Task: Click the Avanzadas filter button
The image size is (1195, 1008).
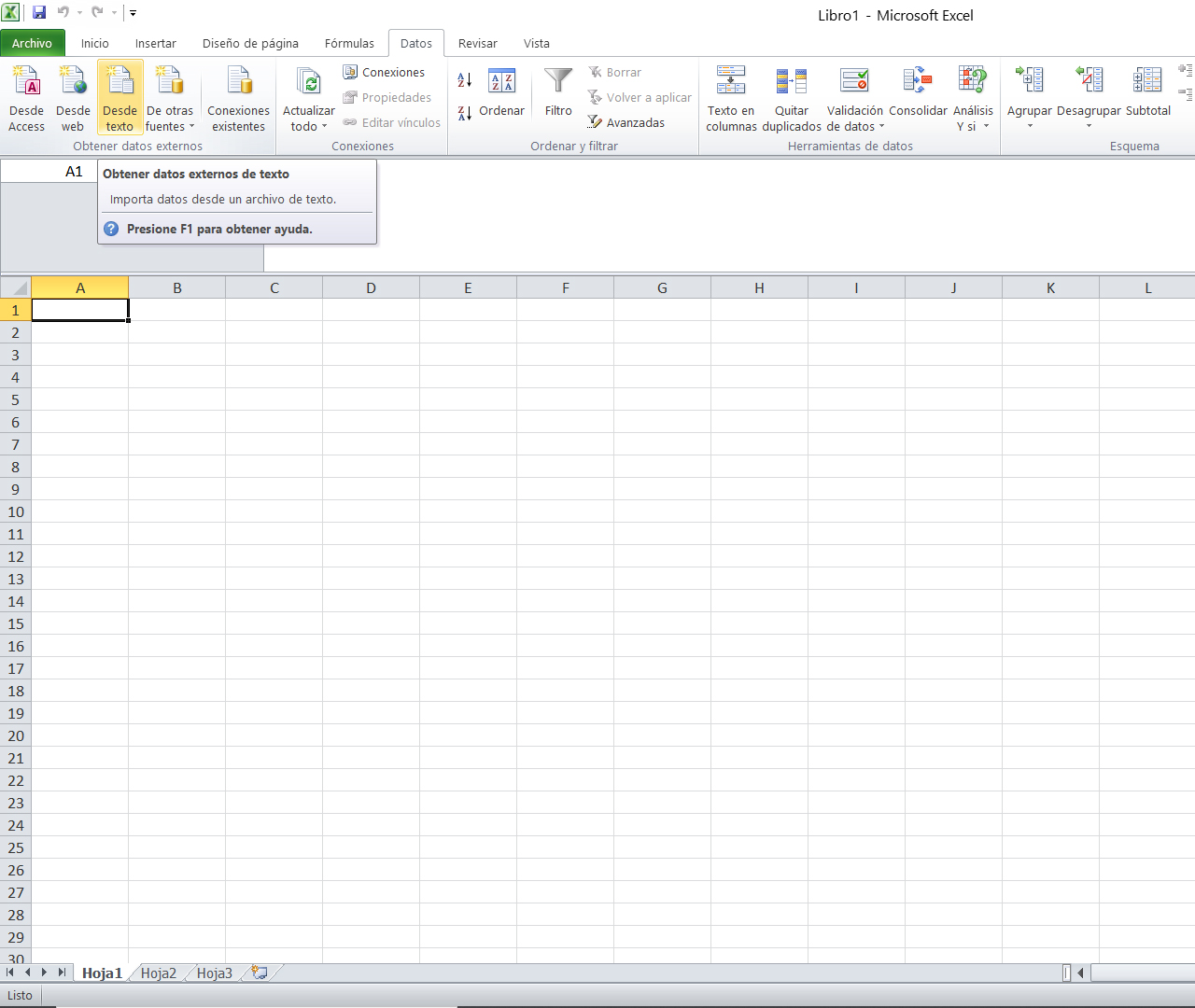Action: [x=626, y=122]
